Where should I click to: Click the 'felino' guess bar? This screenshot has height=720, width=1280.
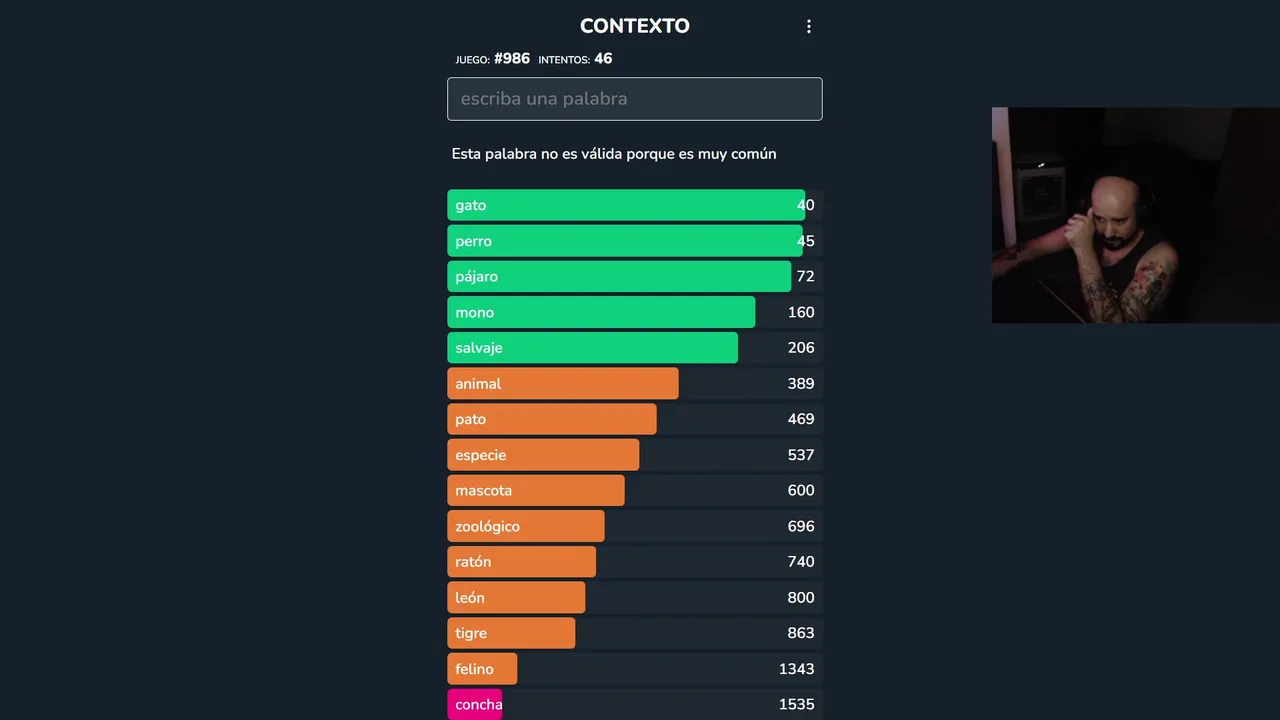coord(482,669)
